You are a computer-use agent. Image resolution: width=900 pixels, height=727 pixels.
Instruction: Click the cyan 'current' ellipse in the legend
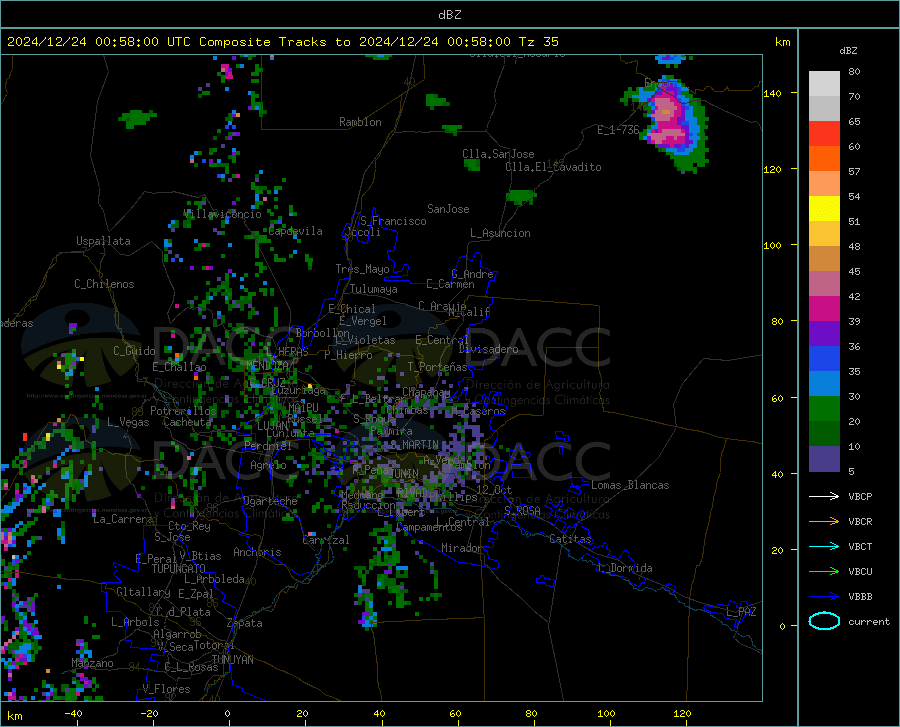pyautogui.click(x=824, y=621)
